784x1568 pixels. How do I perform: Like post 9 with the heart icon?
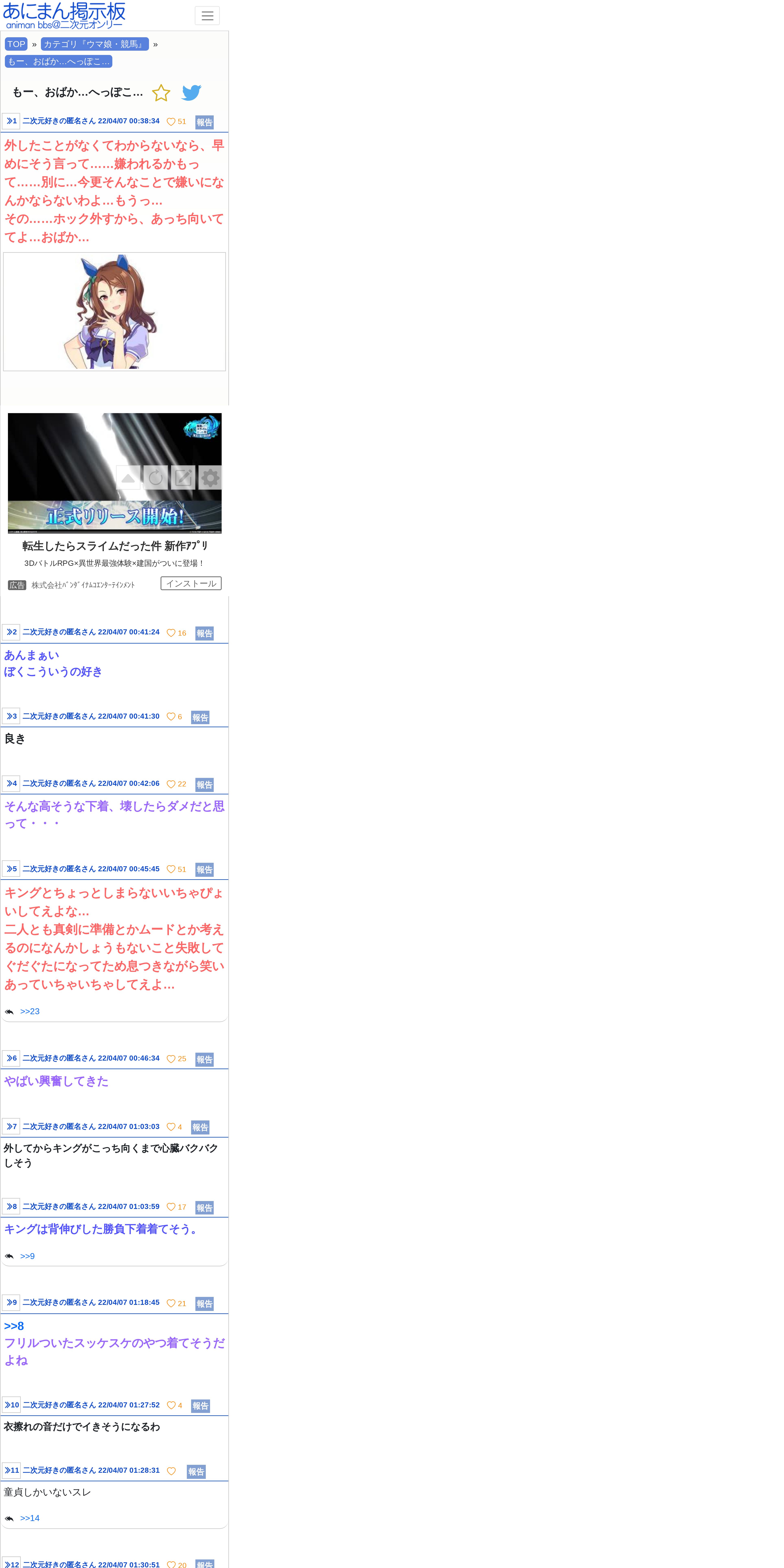(x=171, y=1303)
